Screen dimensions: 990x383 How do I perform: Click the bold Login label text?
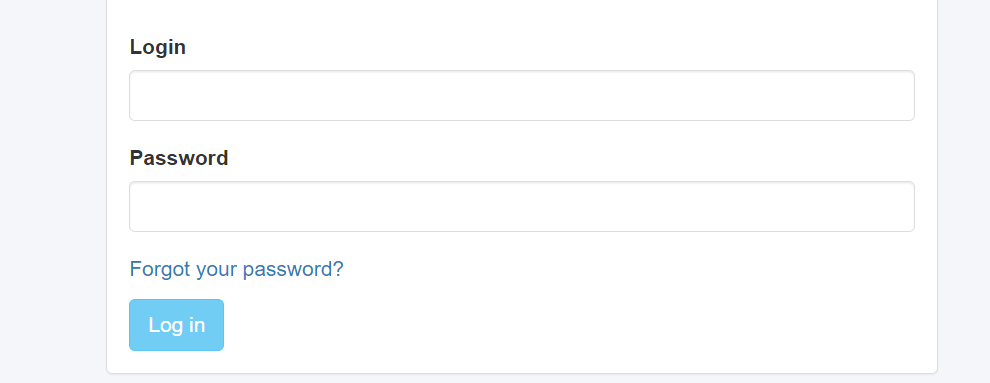tap(157, 47)
